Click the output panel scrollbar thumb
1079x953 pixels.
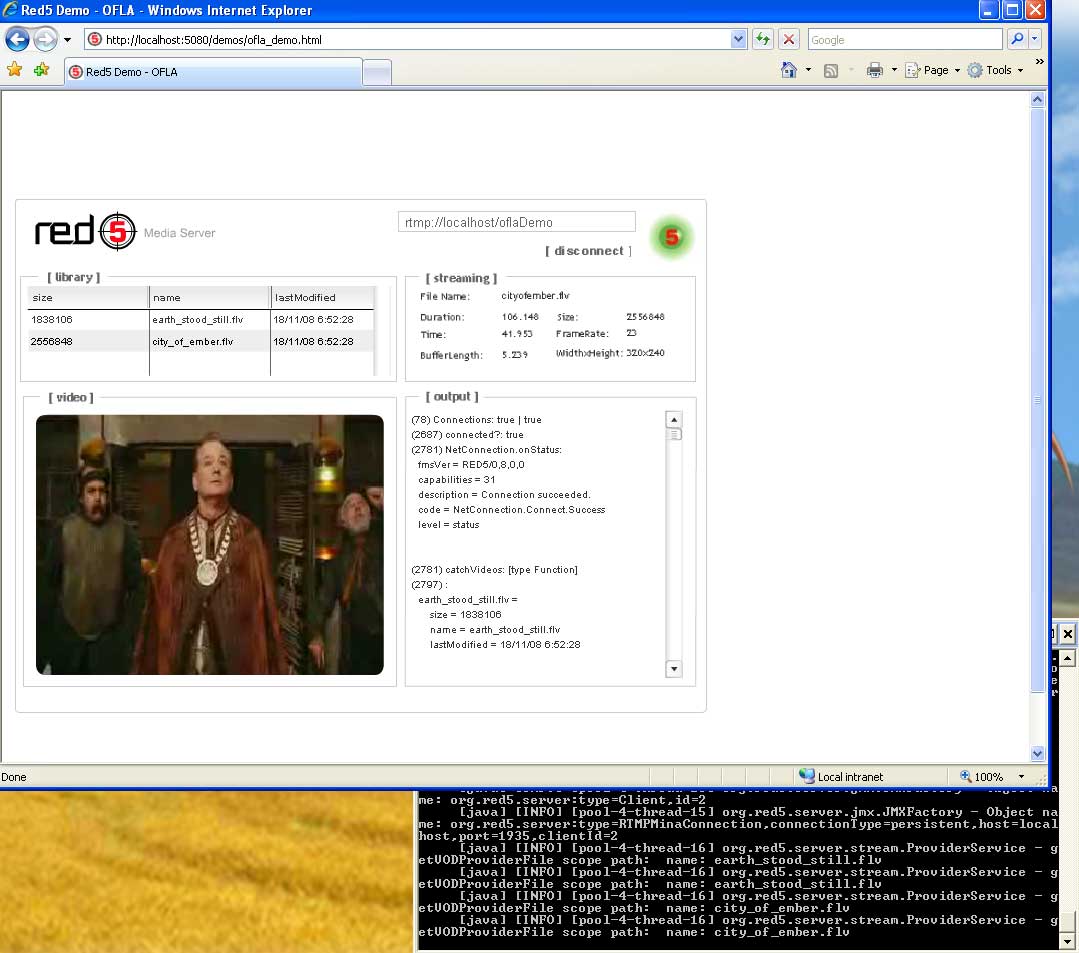click(674, 434)
